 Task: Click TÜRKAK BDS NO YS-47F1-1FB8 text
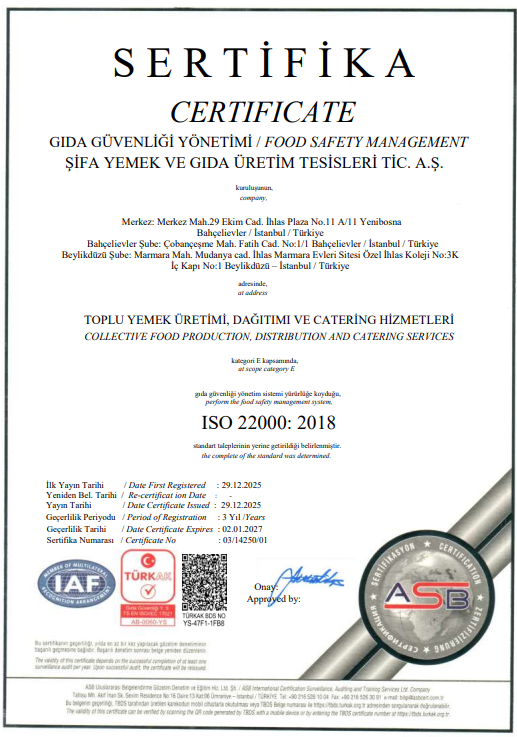[x=204, y=619]
